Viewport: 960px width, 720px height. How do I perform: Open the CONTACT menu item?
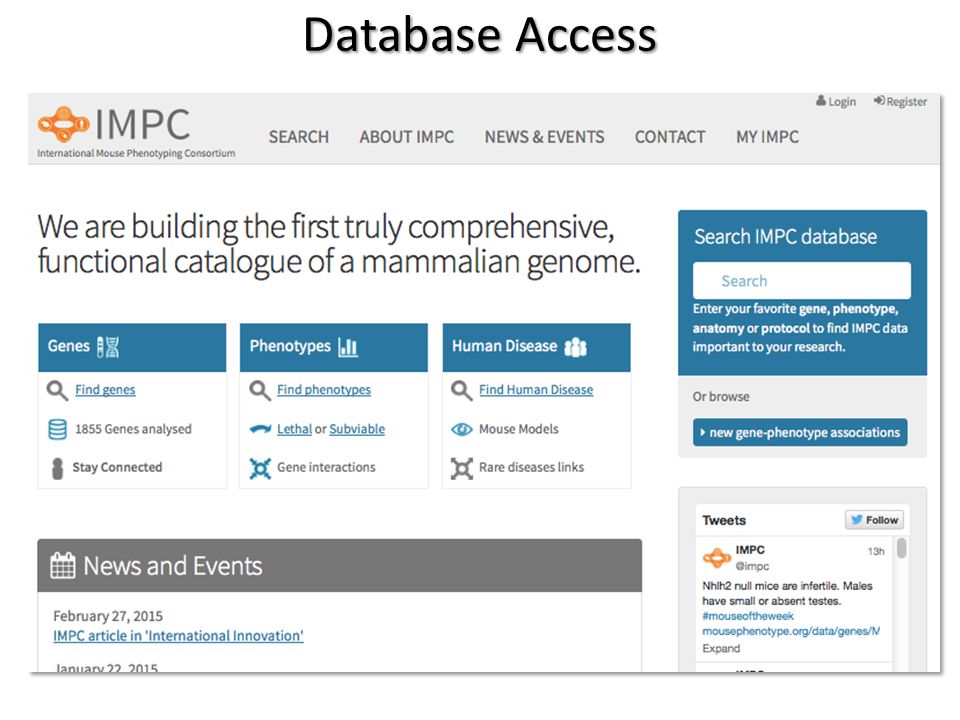click(670, 137)
